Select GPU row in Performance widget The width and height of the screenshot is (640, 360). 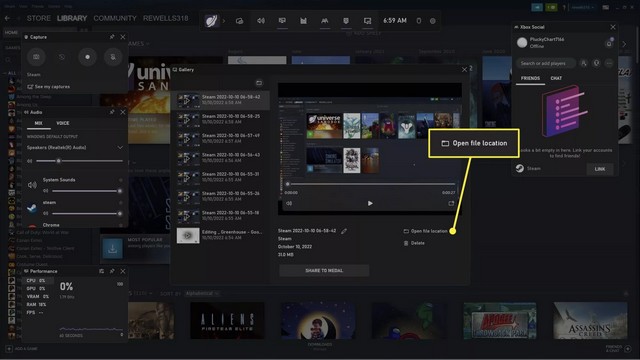[x=38, y=289]
